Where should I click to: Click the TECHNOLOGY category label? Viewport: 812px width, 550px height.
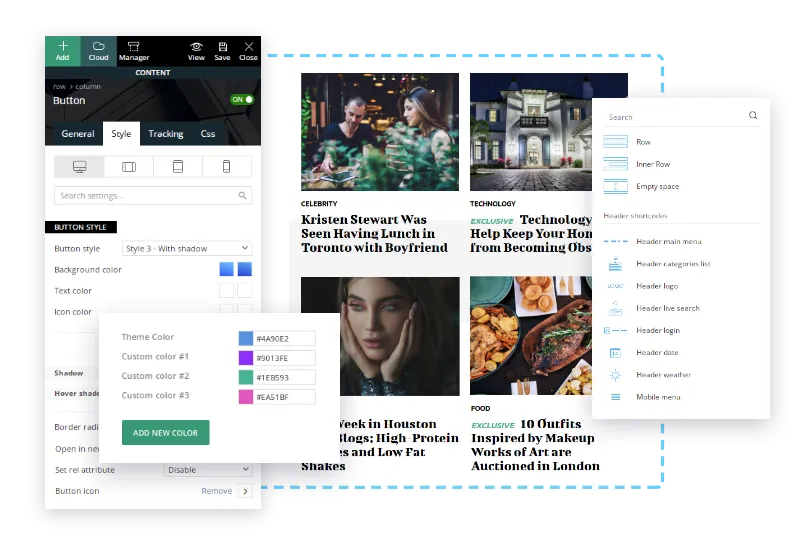[x=492, y=204]
